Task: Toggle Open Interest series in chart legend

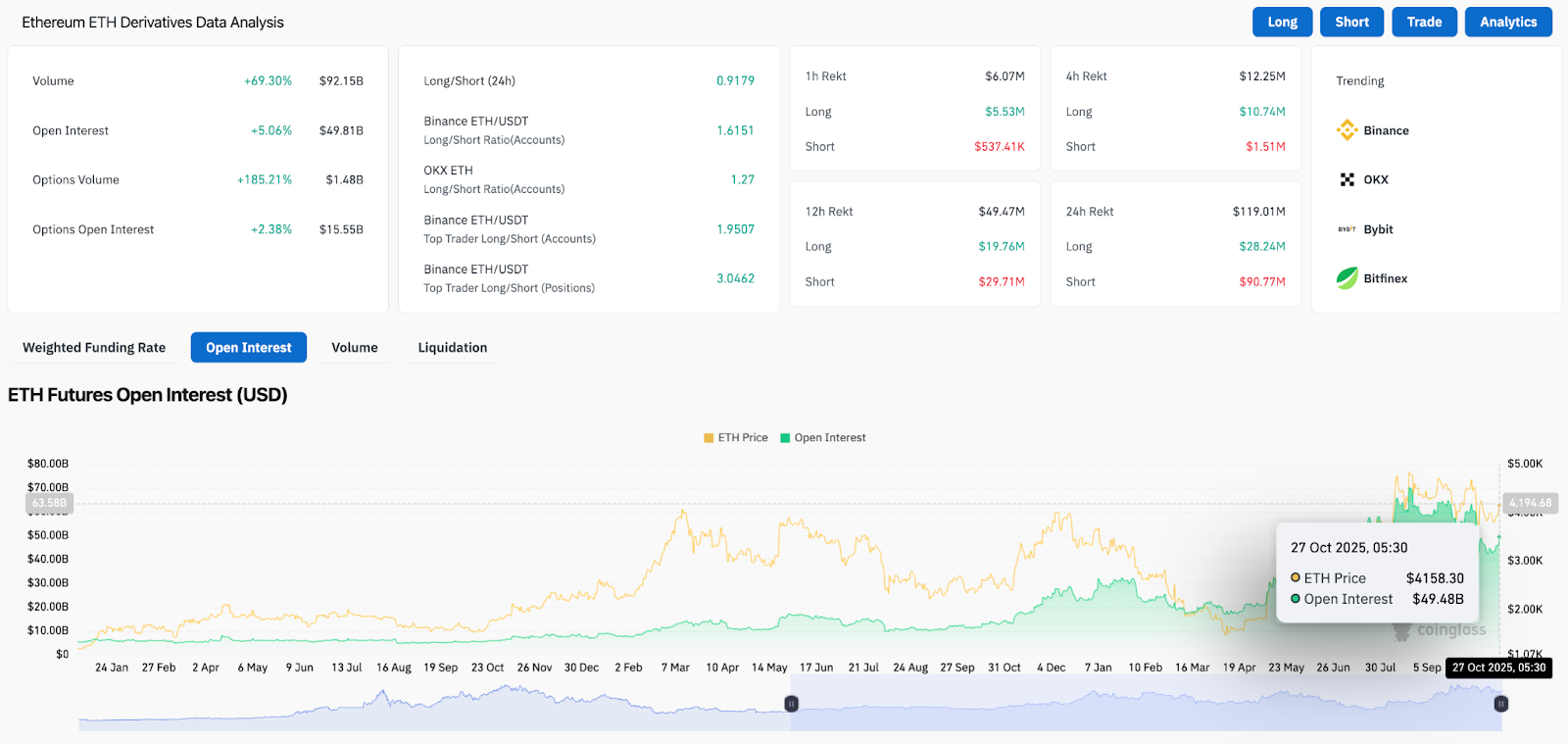Action: (x=822, y=438)
